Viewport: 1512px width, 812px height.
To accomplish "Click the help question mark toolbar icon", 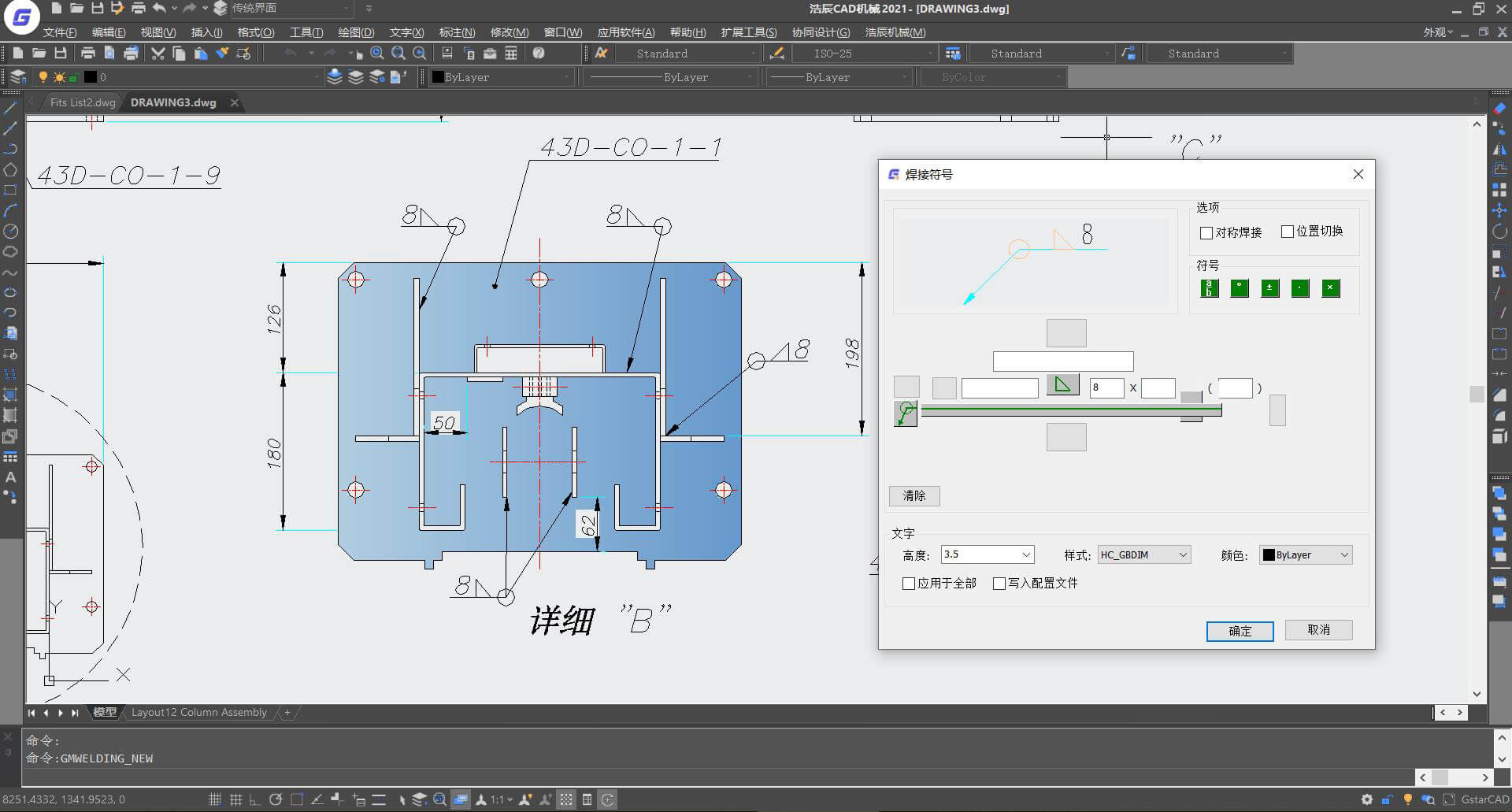I will [x=539, y=54].
